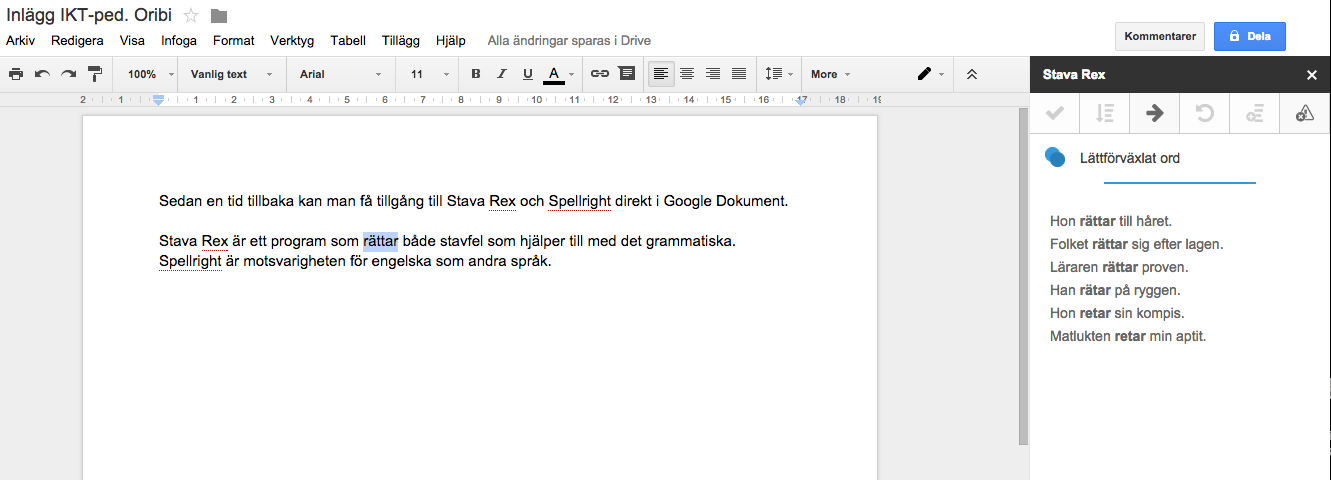
Task: Expand the More toolbar options
Action: [x=830, y=74]
